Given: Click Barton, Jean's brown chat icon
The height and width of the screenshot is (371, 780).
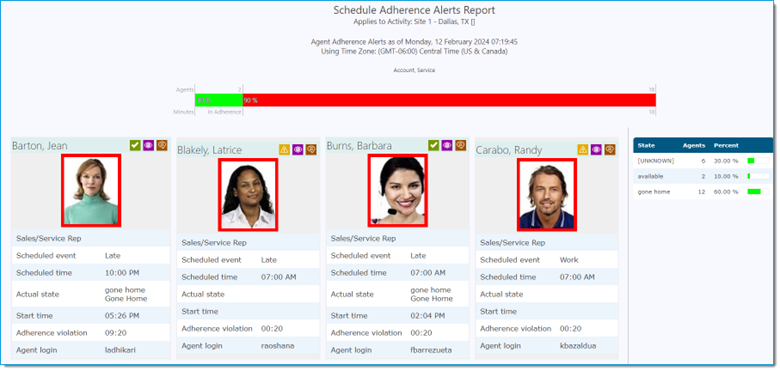Looking at the screenshot, I should coord(162,145).
